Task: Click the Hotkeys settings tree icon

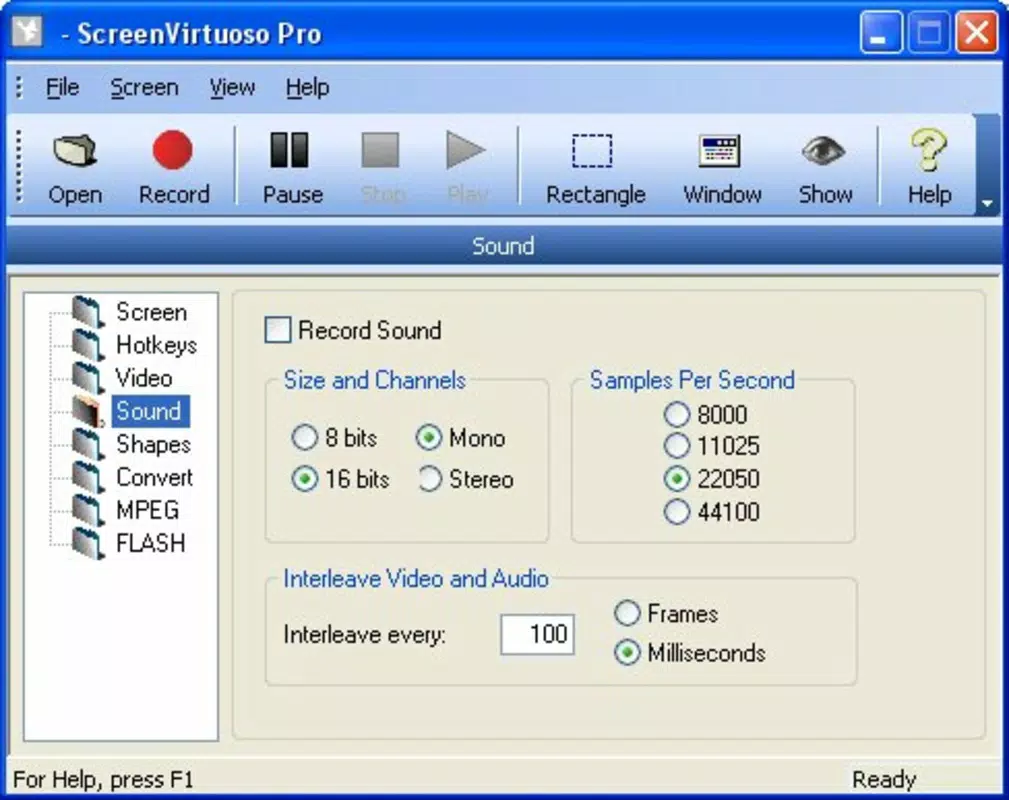Action: click(x=88, y=345)
